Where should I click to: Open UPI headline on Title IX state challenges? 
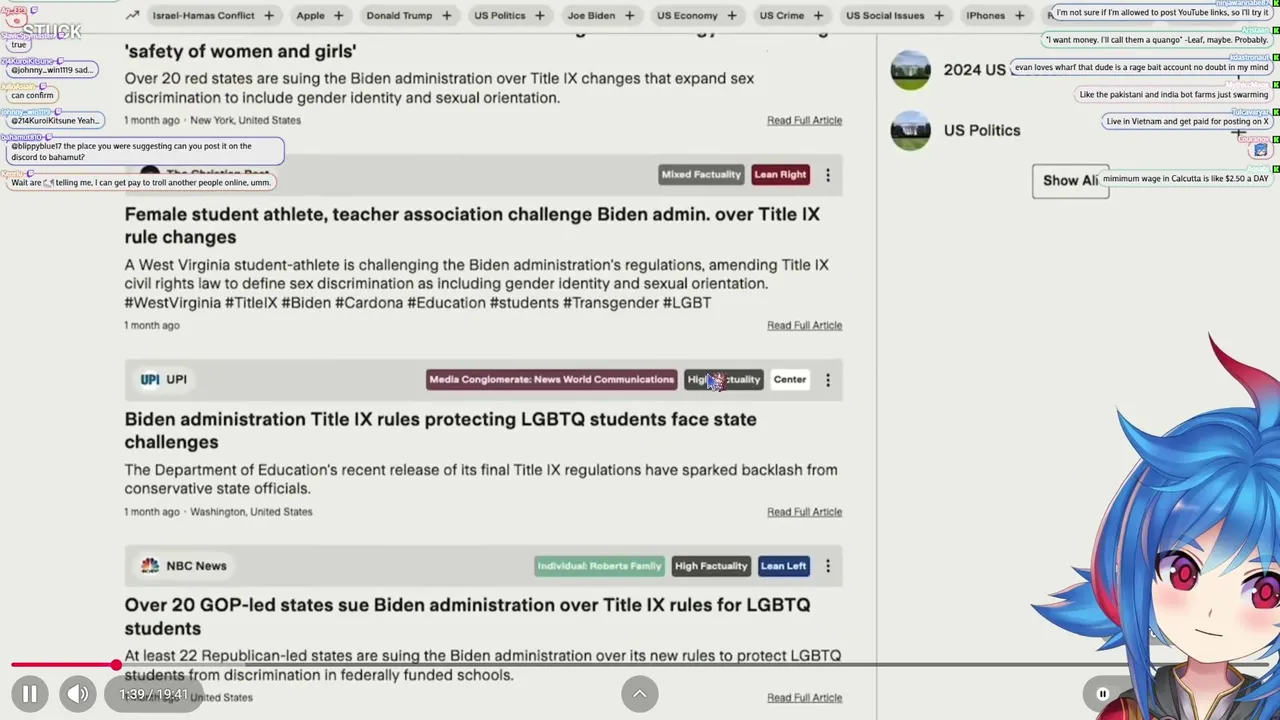pos(440,430)
